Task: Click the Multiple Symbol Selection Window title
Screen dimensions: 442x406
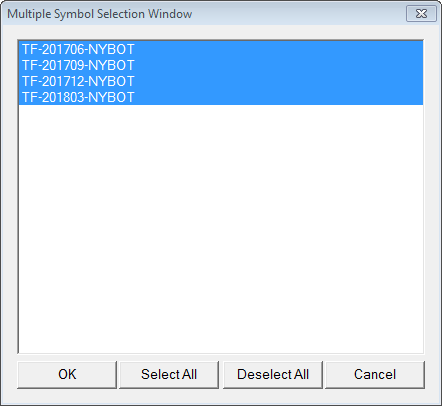Action: click(x=100, y=14)
